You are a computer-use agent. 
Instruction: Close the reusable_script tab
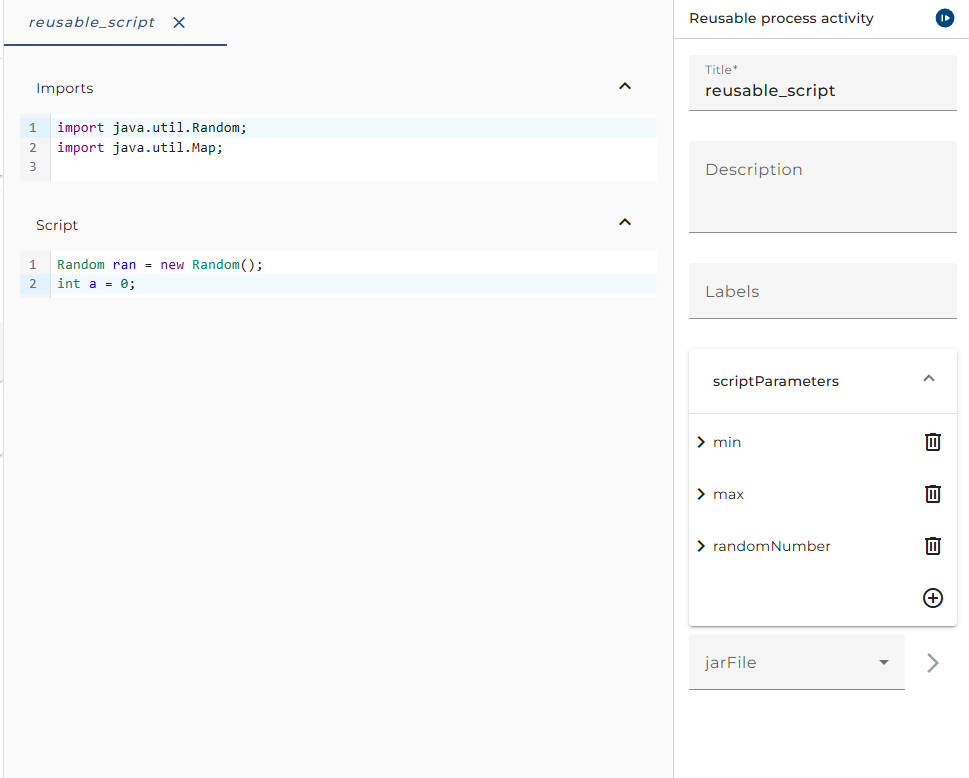(x=179, y=23)
